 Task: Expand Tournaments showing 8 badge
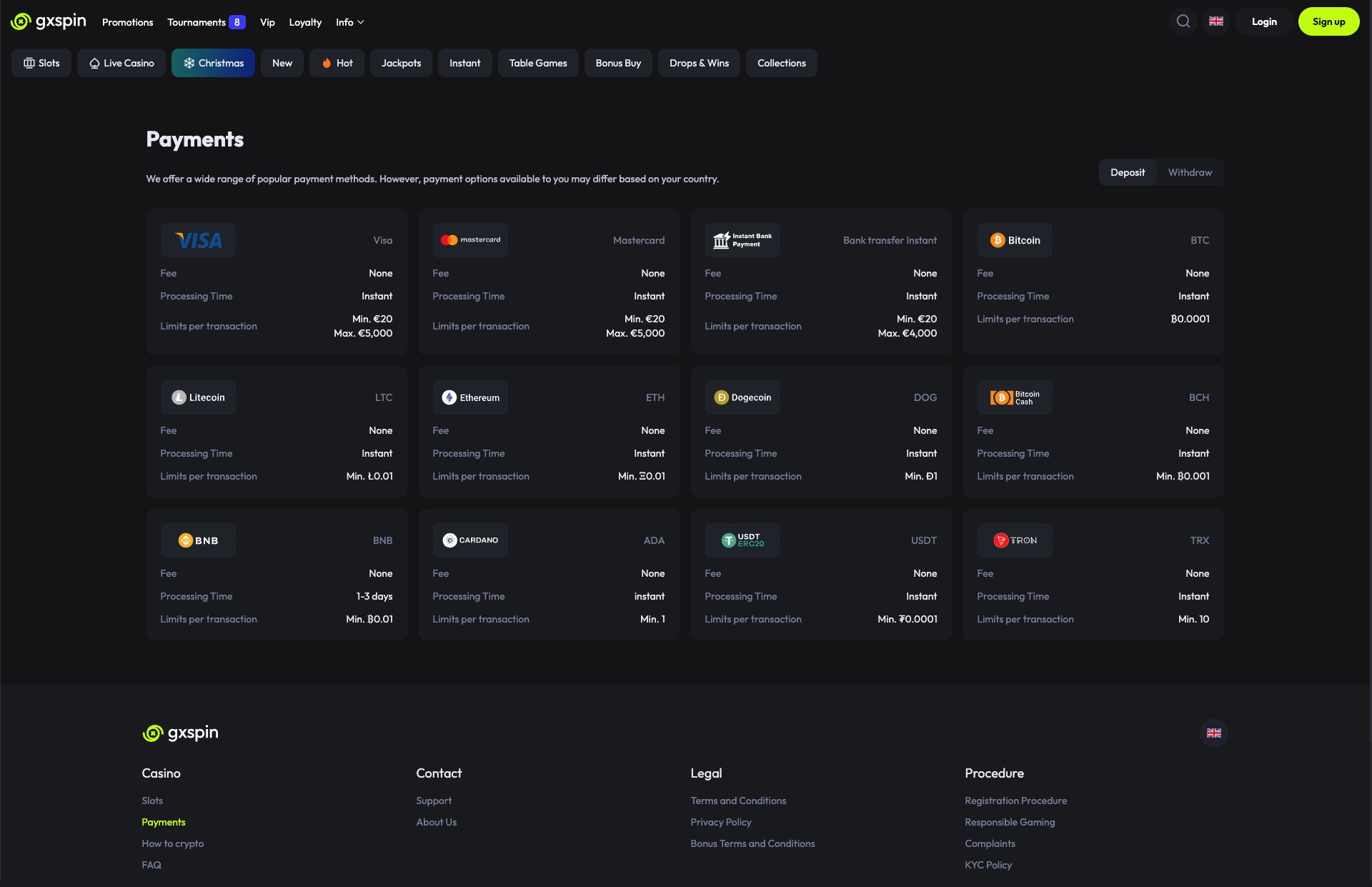point(205,22)
